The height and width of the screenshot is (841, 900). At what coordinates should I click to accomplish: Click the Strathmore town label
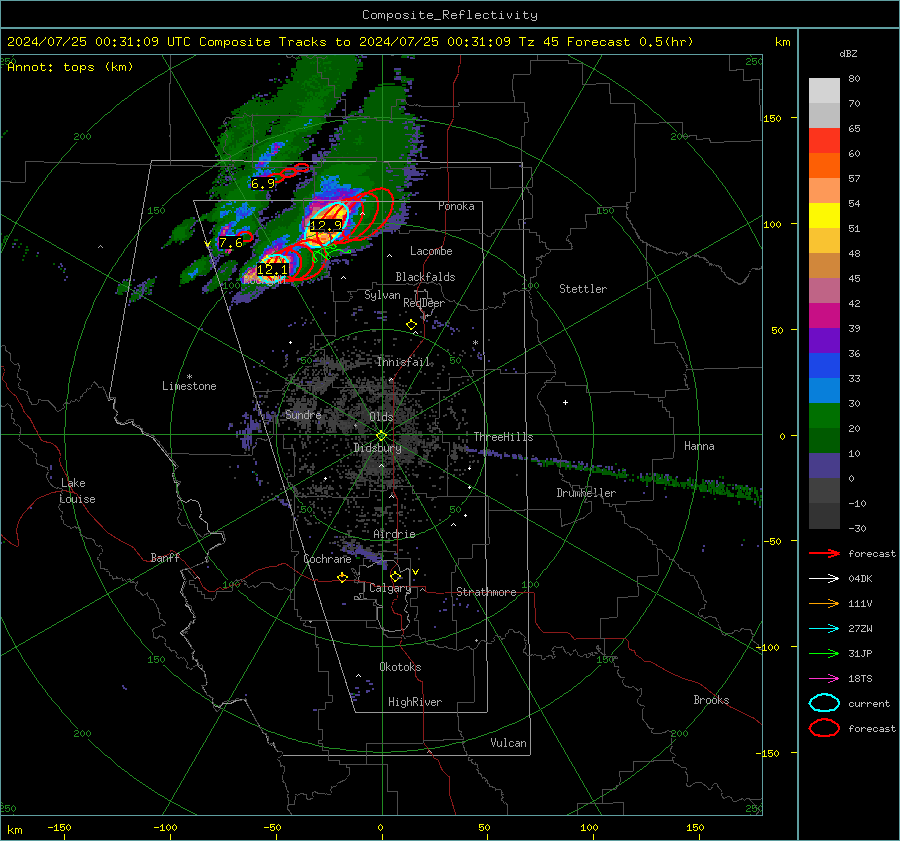coord(486,592)
